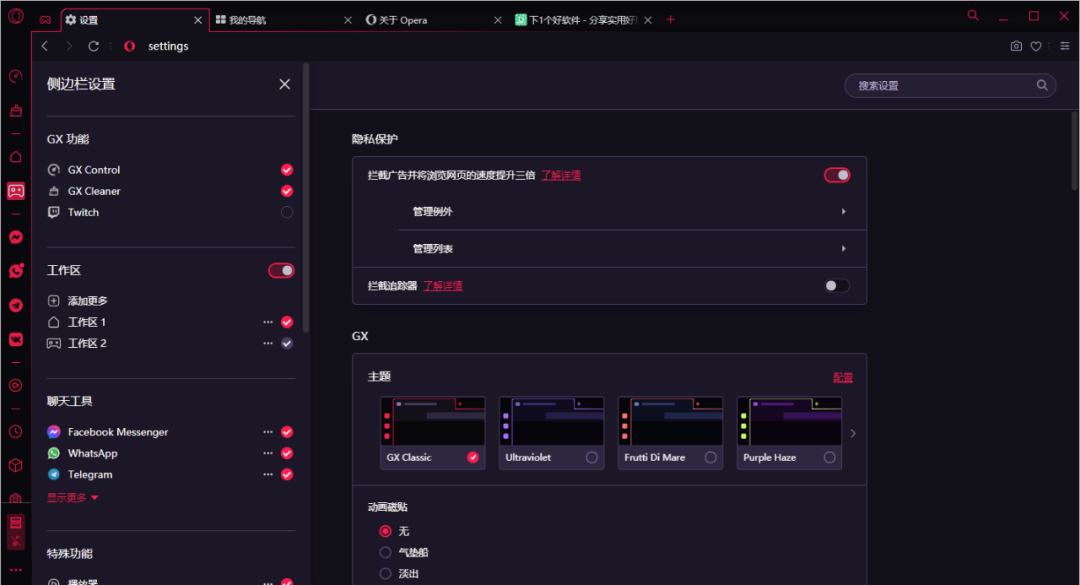
Task: Open the VK icon in sidebar
Action: click(16, 339)
